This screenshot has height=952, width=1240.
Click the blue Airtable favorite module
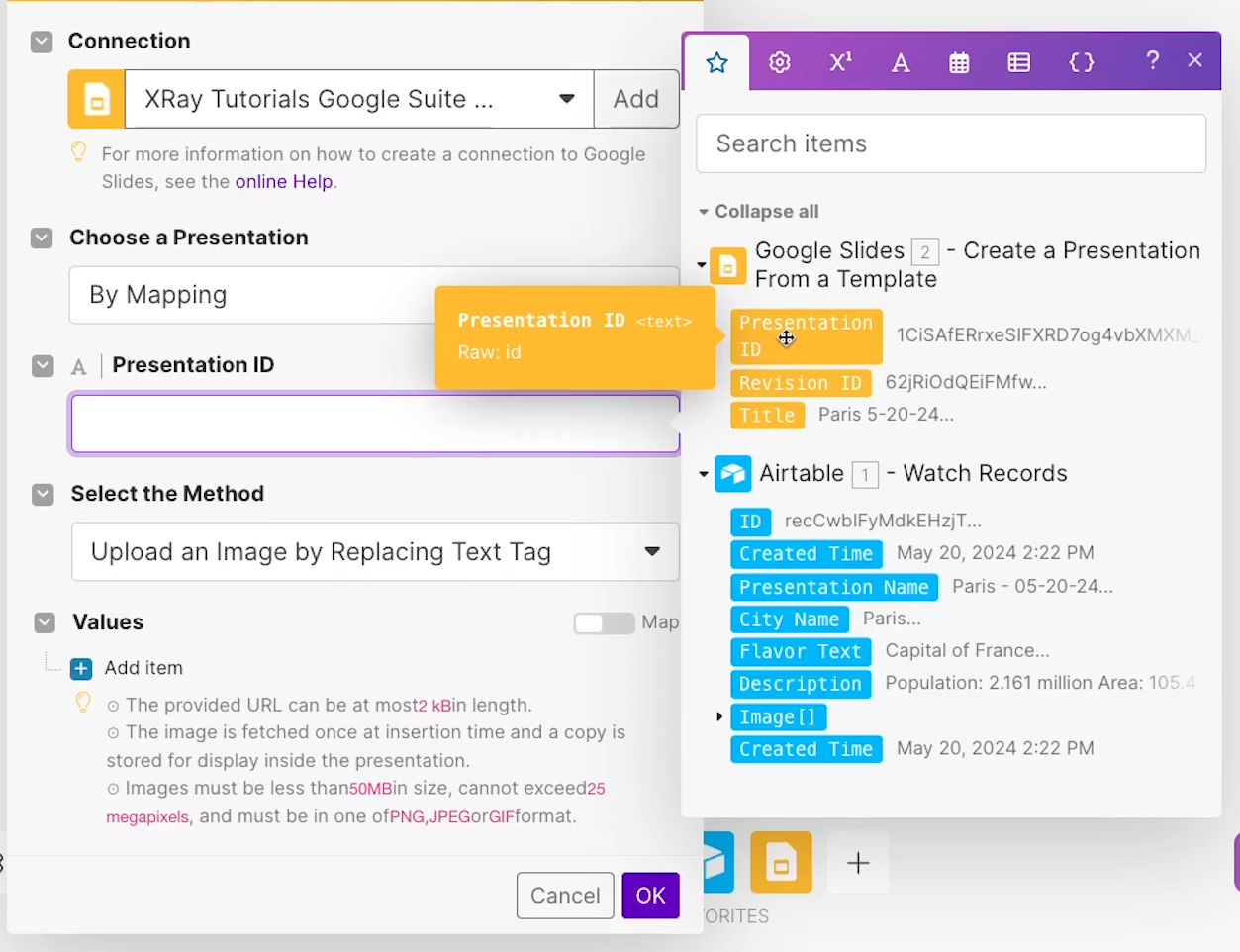point(719,863)
